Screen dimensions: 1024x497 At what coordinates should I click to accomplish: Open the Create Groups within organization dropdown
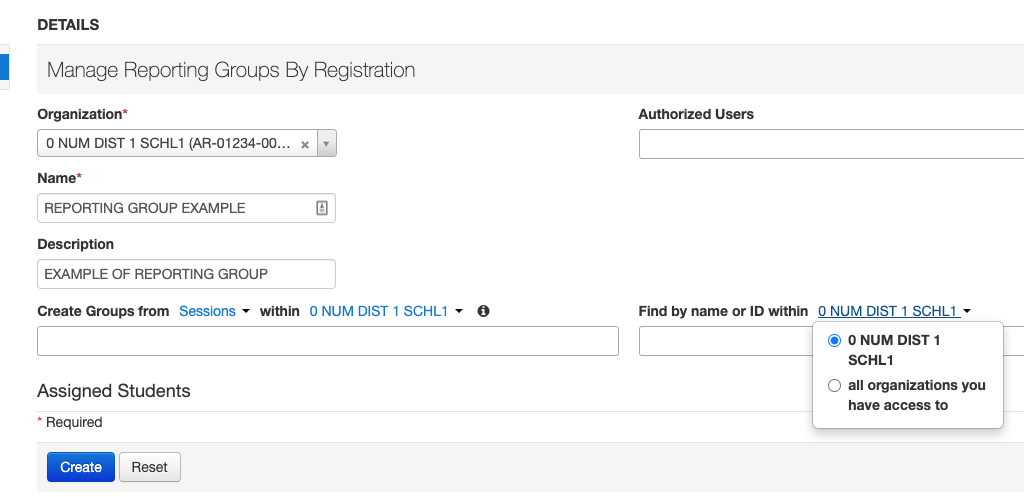point(386,311)
